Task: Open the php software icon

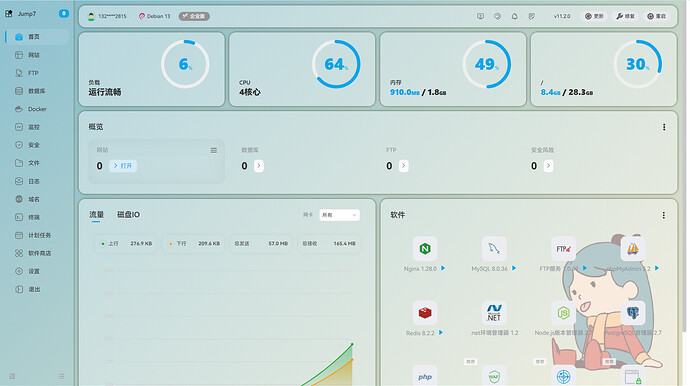Action: point(425,376)
